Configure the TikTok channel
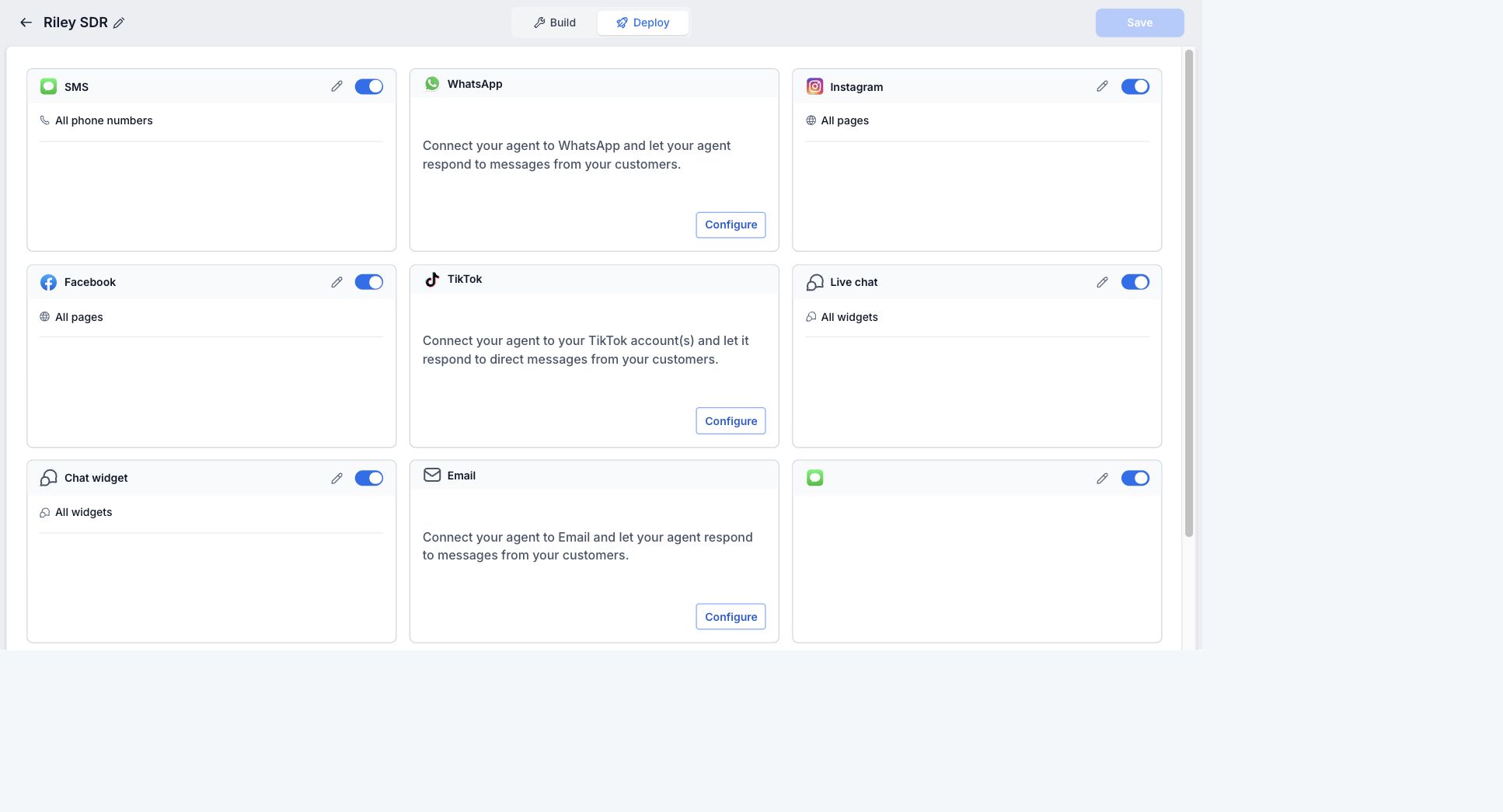The image size is (1503, 812). click(731, 421)
